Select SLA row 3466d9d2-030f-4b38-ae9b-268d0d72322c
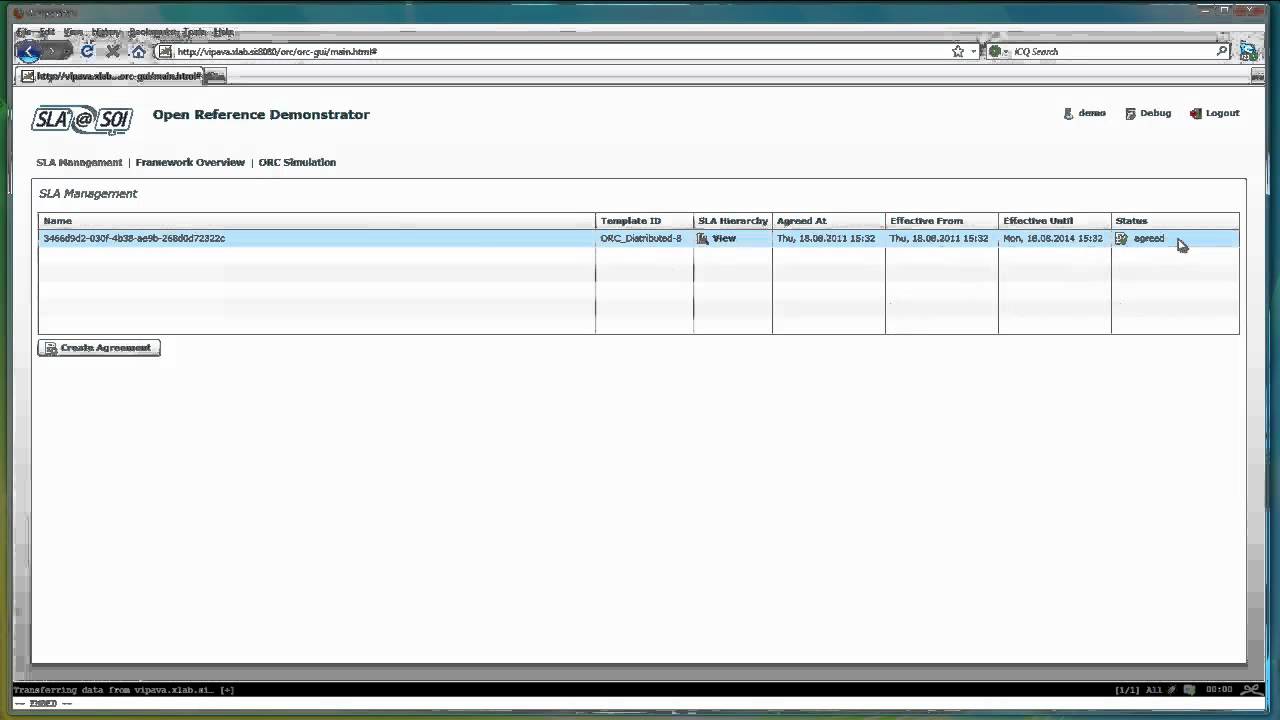The height and width of the screenshot is (720, 1280). coord(639,238)
